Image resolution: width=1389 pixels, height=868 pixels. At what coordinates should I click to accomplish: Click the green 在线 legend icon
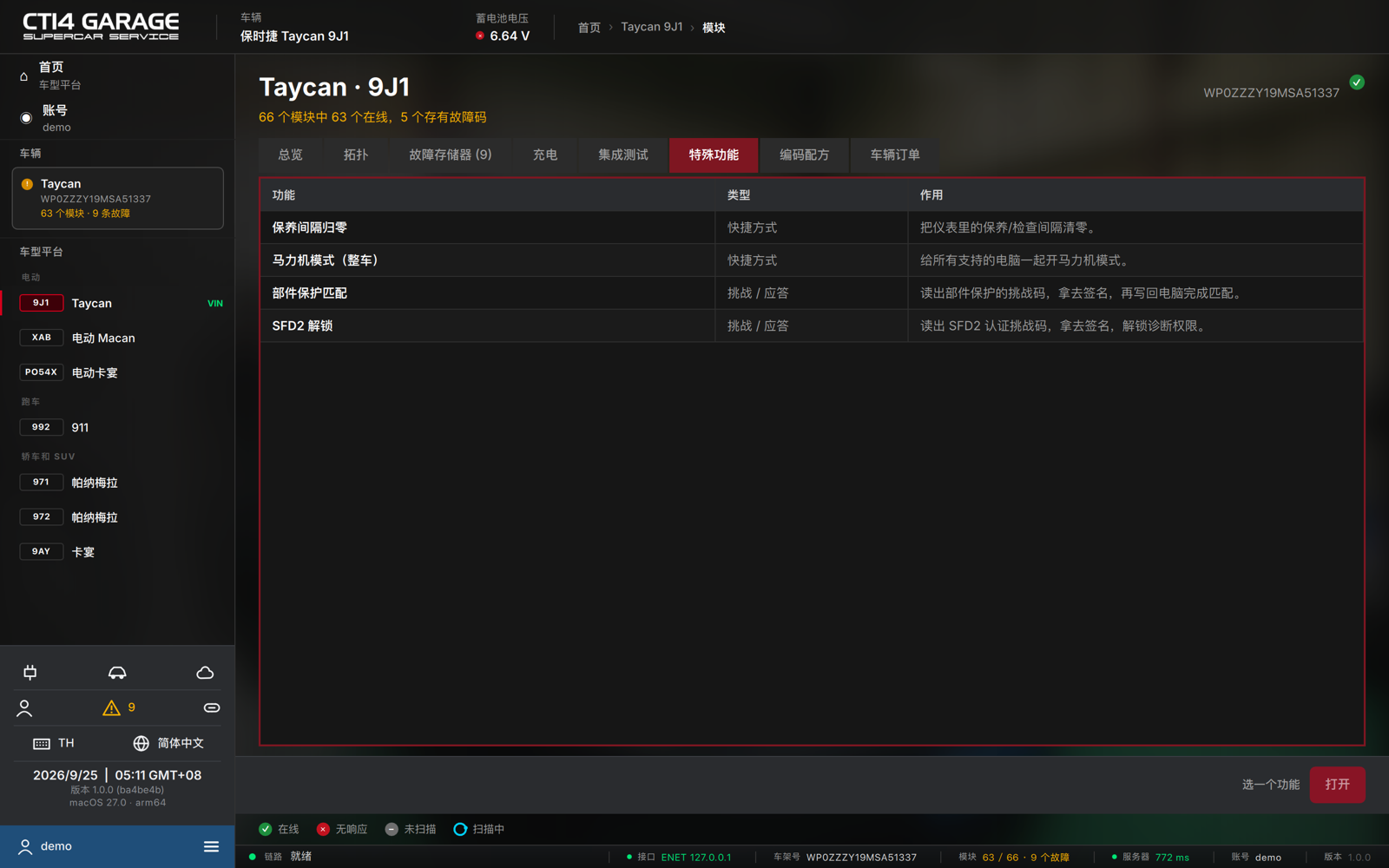point(266,829)
